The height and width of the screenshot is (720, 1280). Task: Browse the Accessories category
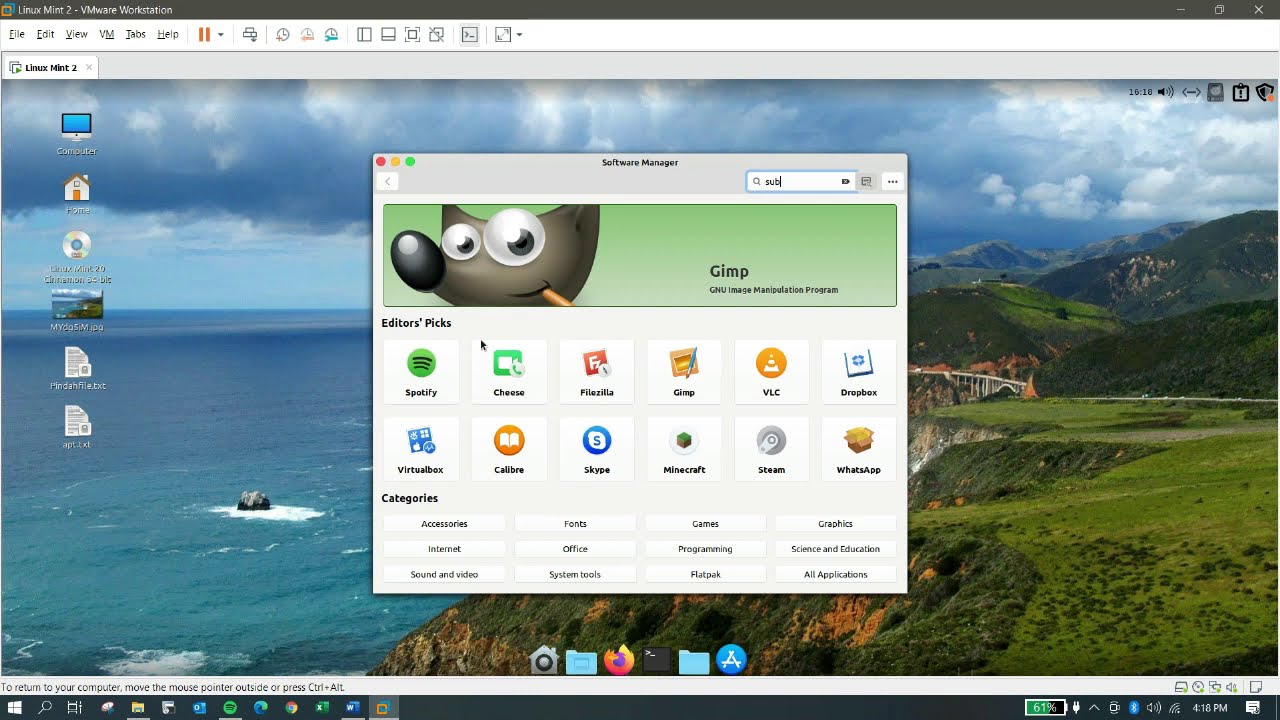point(444,523)
